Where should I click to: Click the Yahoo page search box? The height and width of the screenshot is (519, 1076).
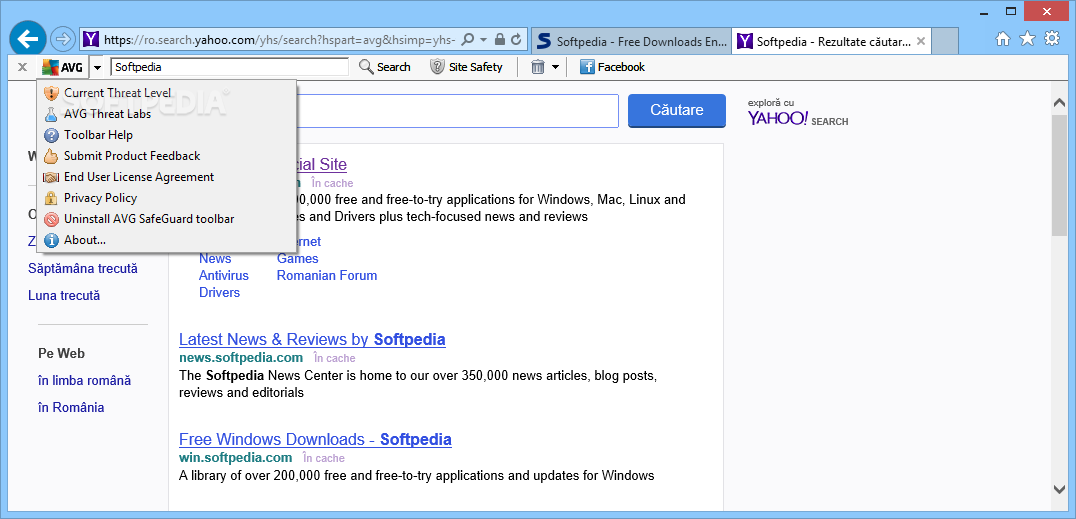(x=458, y=111)
